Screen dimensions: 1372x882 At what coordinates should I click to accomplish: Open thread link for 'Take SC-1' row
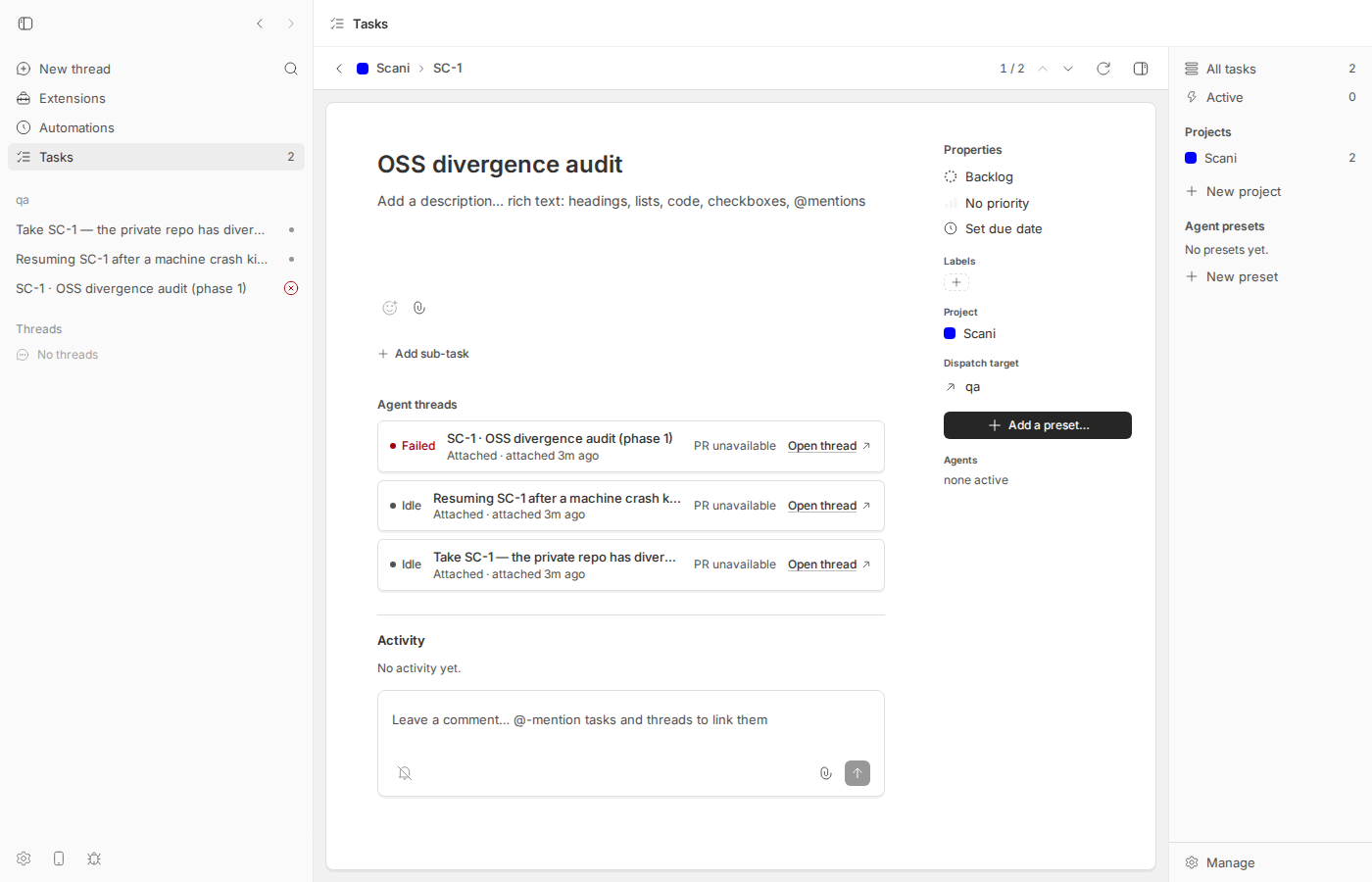tap(829, 564)
